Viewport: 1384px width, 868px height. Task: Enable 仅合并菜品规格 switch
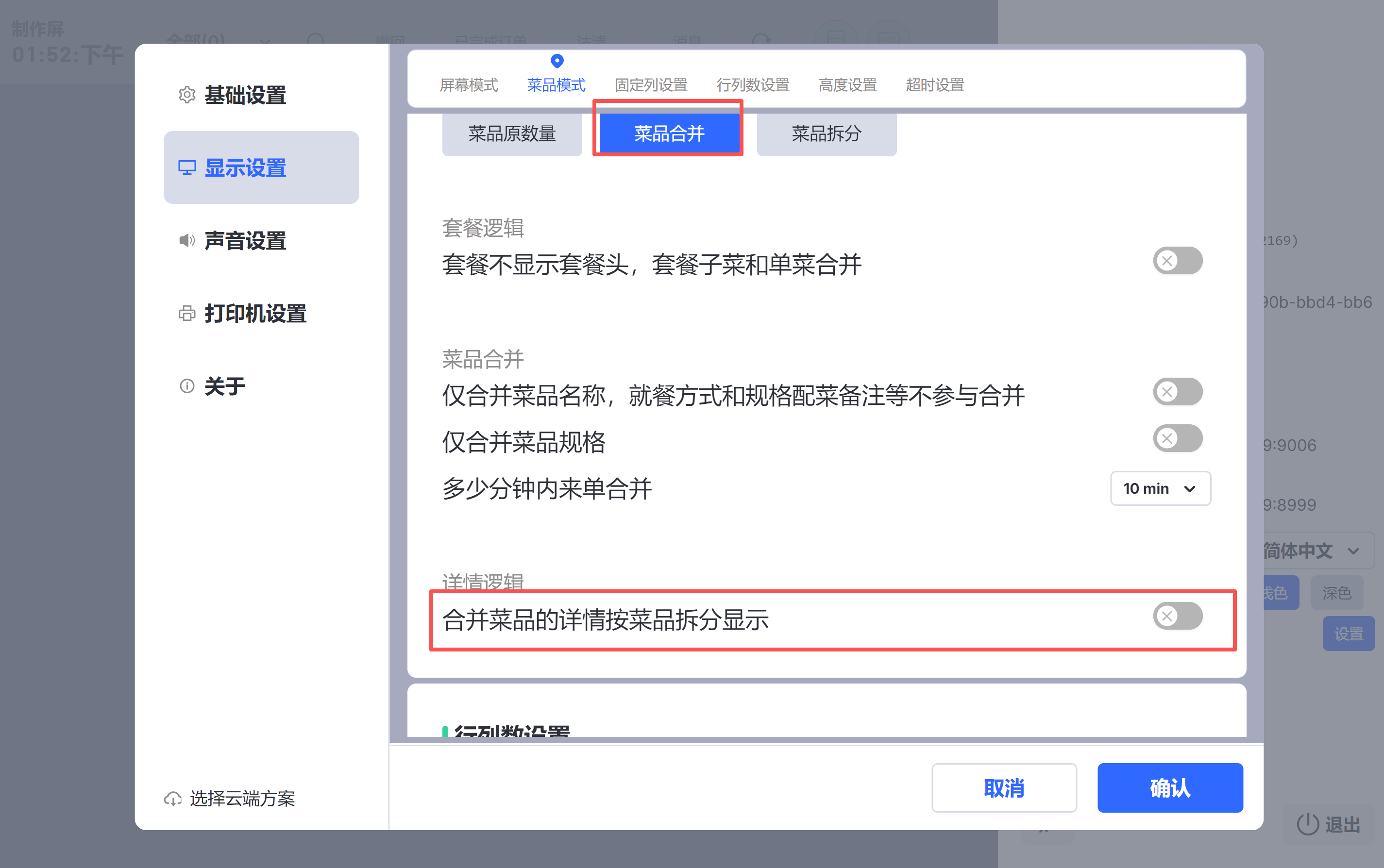1177,438
